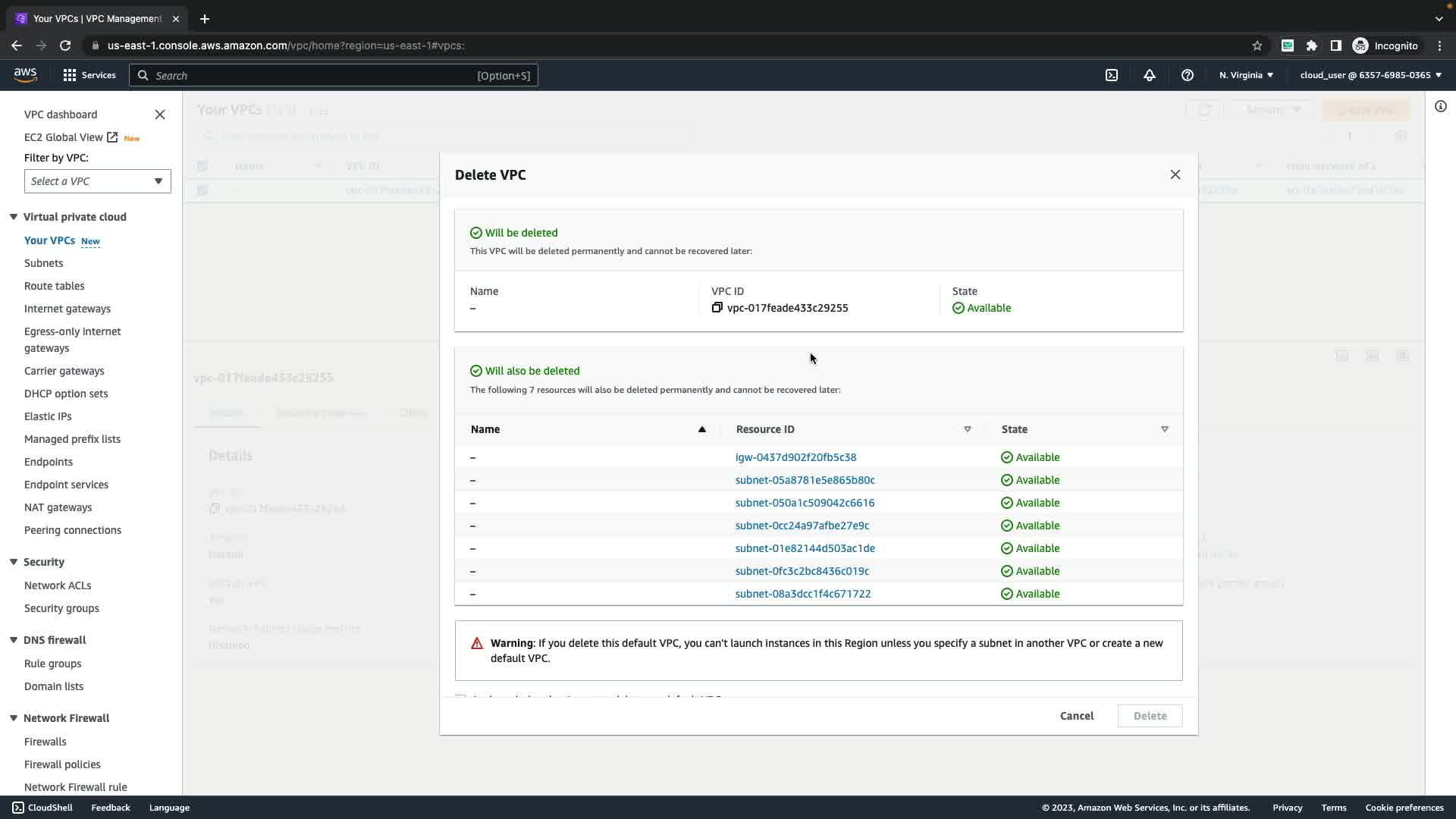Cancel the Delete VPC dialog
The width and height of the screenshot is (1456, 819).
[x=1076, y=716]
